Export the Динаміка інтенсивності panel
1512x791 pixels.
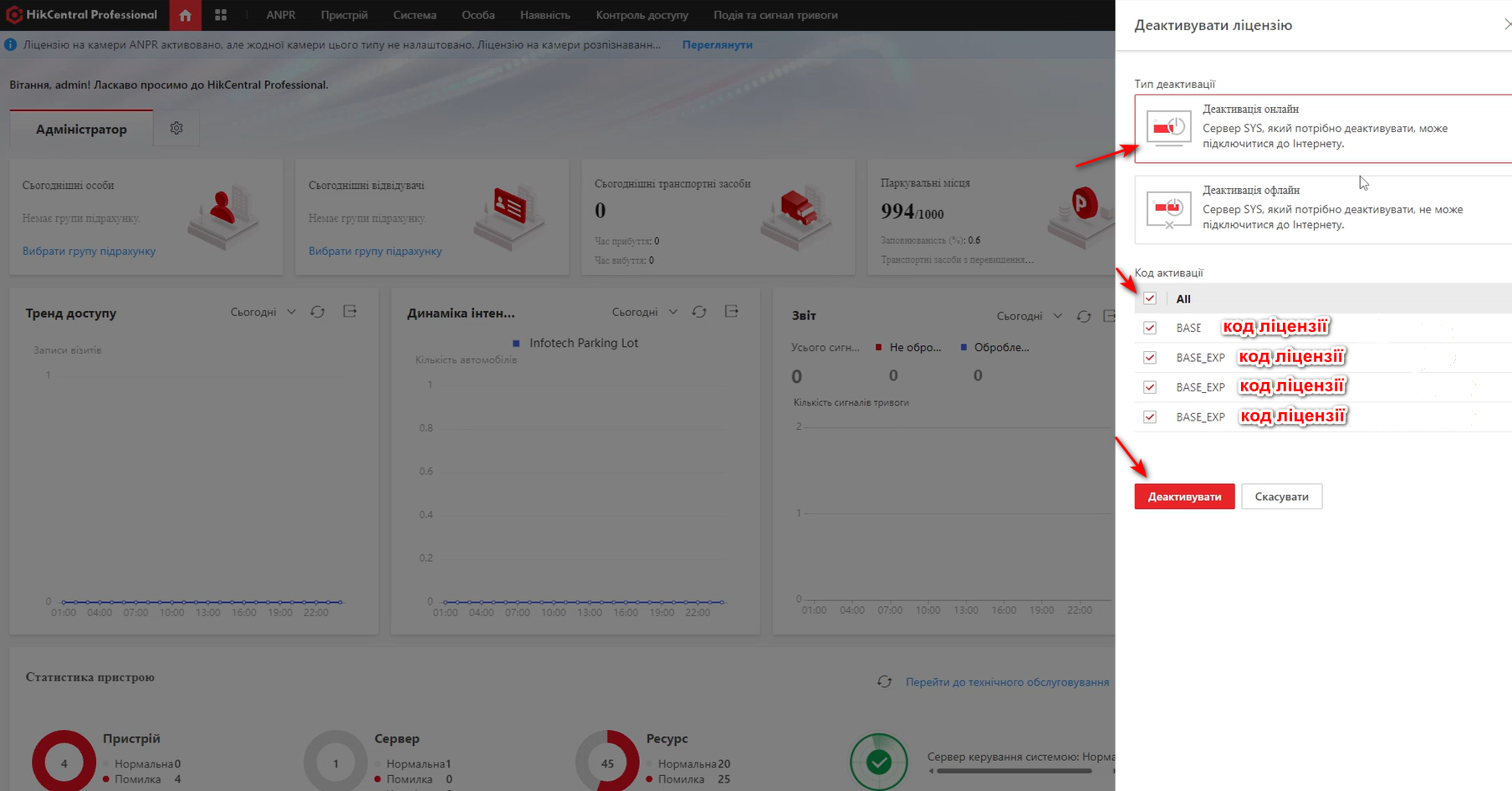pyautogui.click(x=732, y=312)
